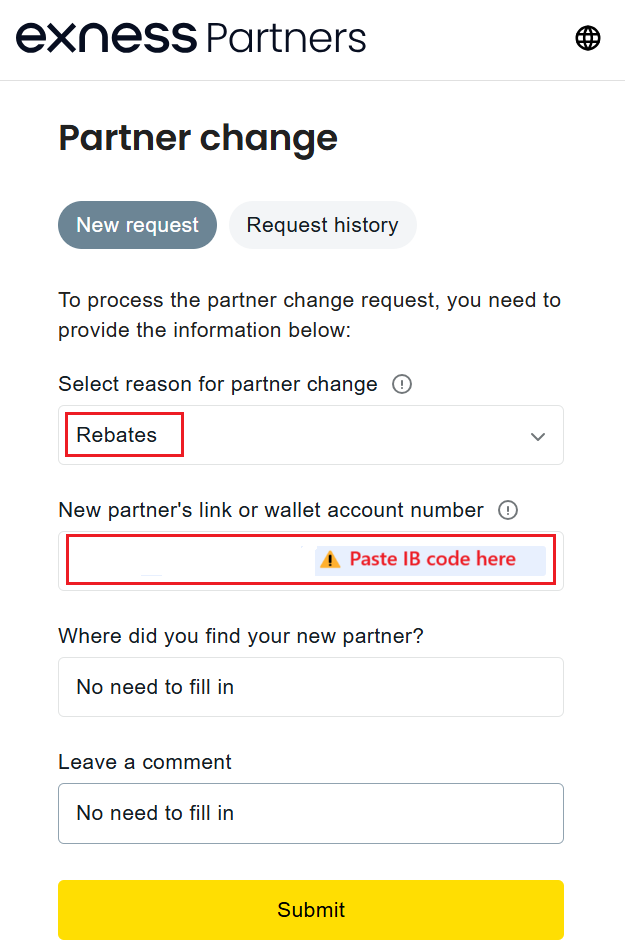Image resolution: width=625 pixels, height=952 pixels.
Task: Focus the Leave a comment field
Action: pyautogui.click(x=310, y=813)
